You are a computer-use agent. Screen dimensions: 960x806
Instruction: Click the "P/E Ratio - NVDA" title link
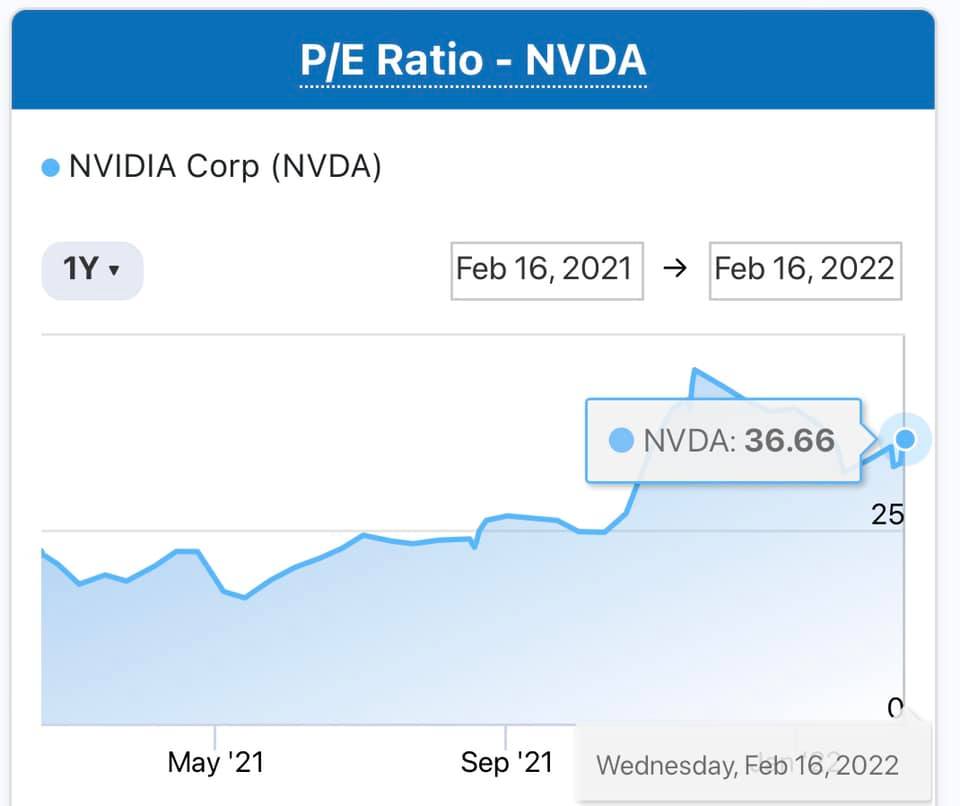click(x=473, y=60)
